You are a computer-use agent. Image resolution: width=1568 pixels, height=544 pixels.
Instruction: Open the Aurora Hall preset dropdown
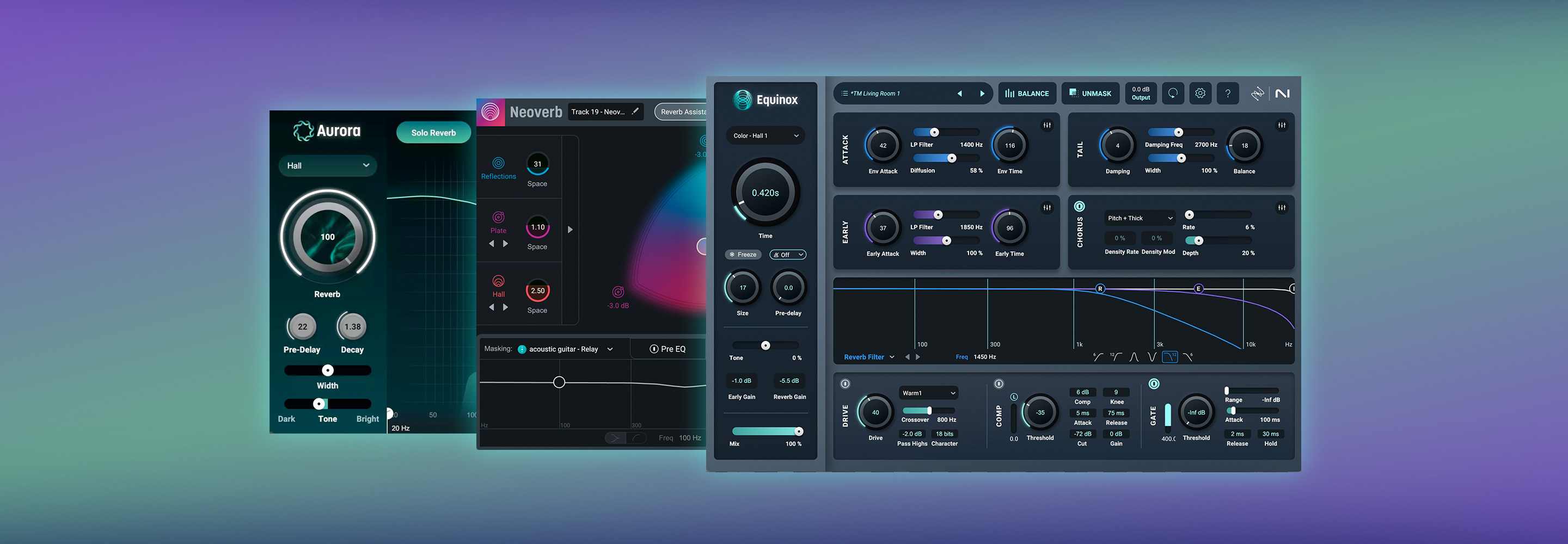pyautogui.click(x=327, y=165)
